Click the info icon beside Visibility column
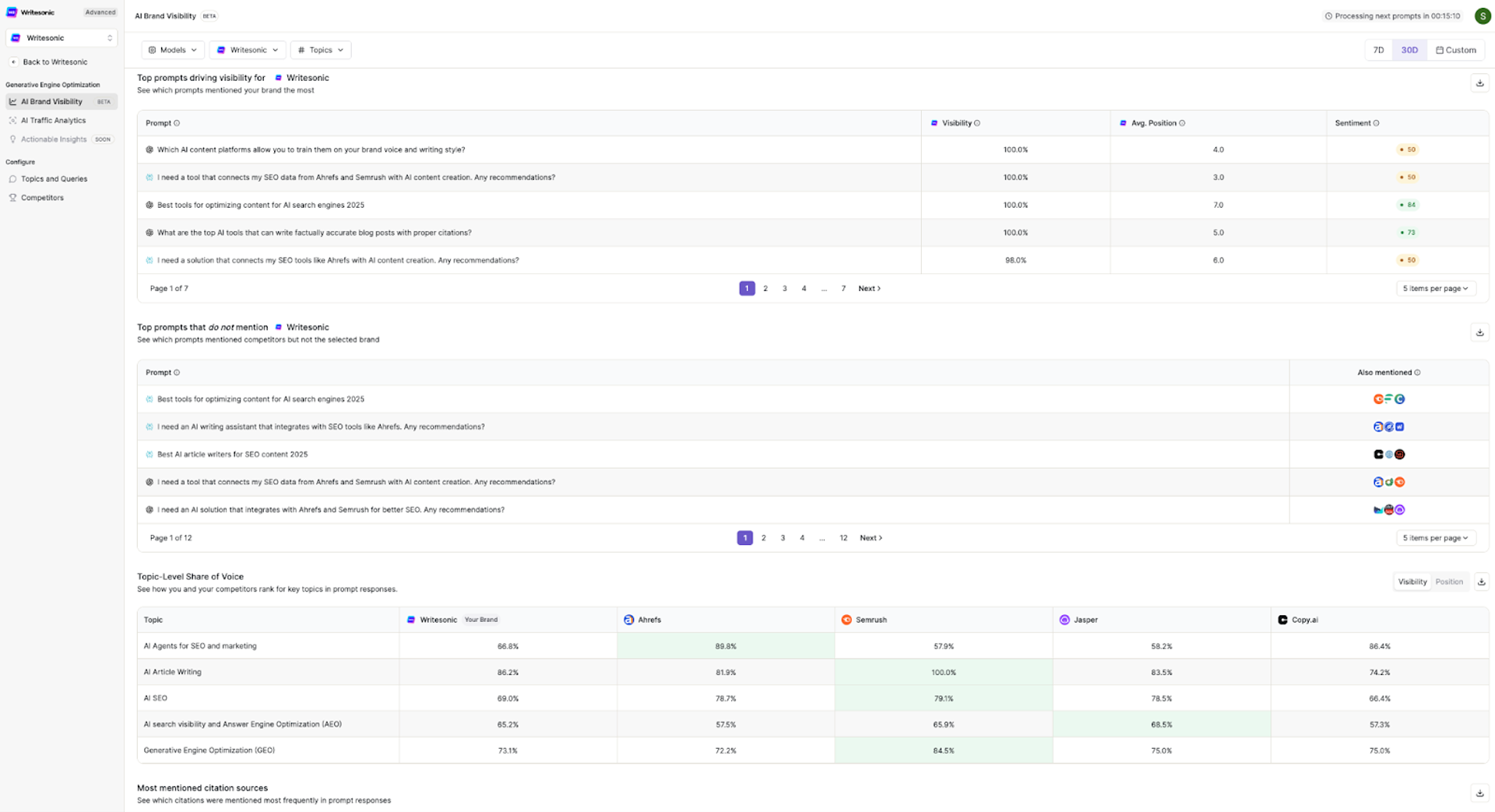This screenshot has height=812, width=1495. pos(977,123)
